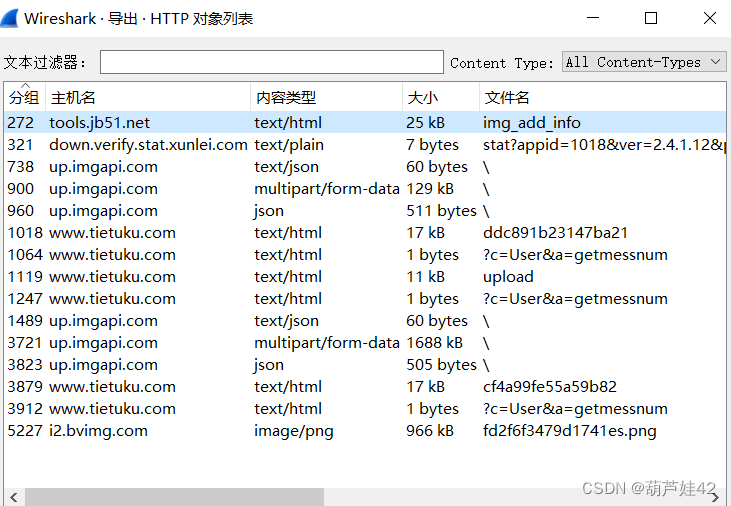
Task: Click the horizontal scrollbar left arrow
Action: pyautogui.click(x=14, y=497)
